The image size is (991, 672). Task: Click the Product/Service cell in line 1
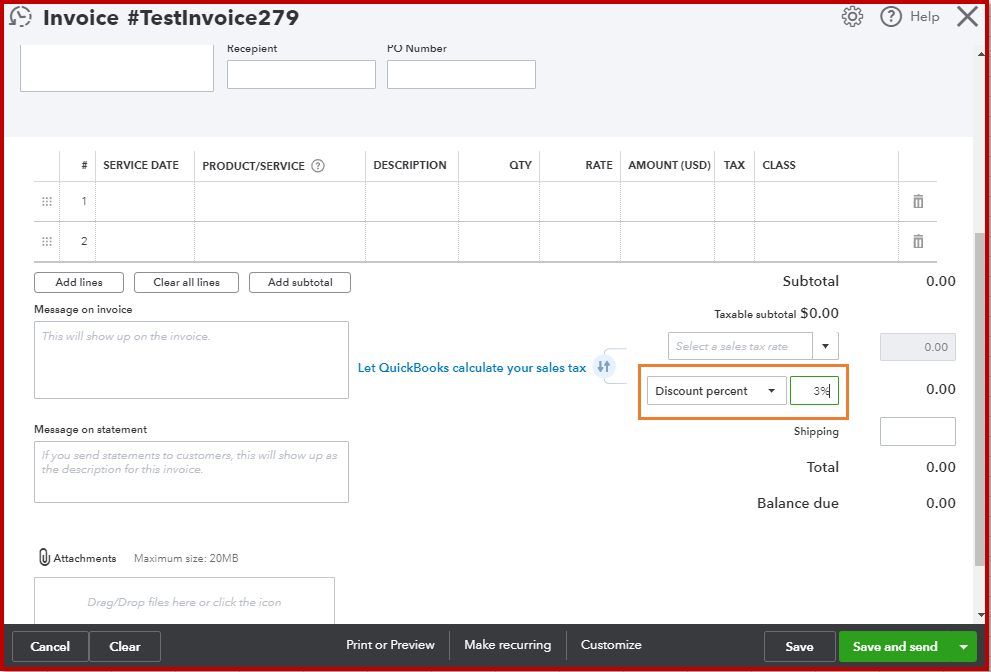(x=280, y=201)
